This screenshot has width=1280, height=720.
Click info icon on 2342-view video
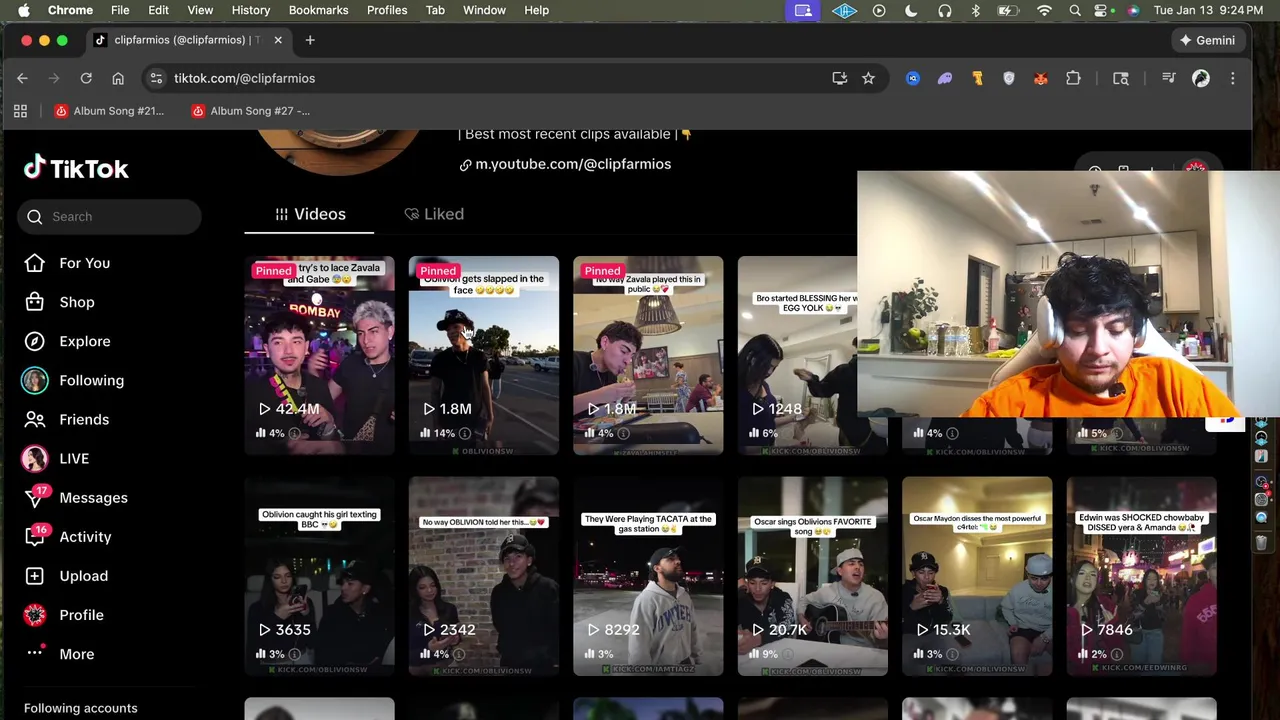(x=459, y=654)
